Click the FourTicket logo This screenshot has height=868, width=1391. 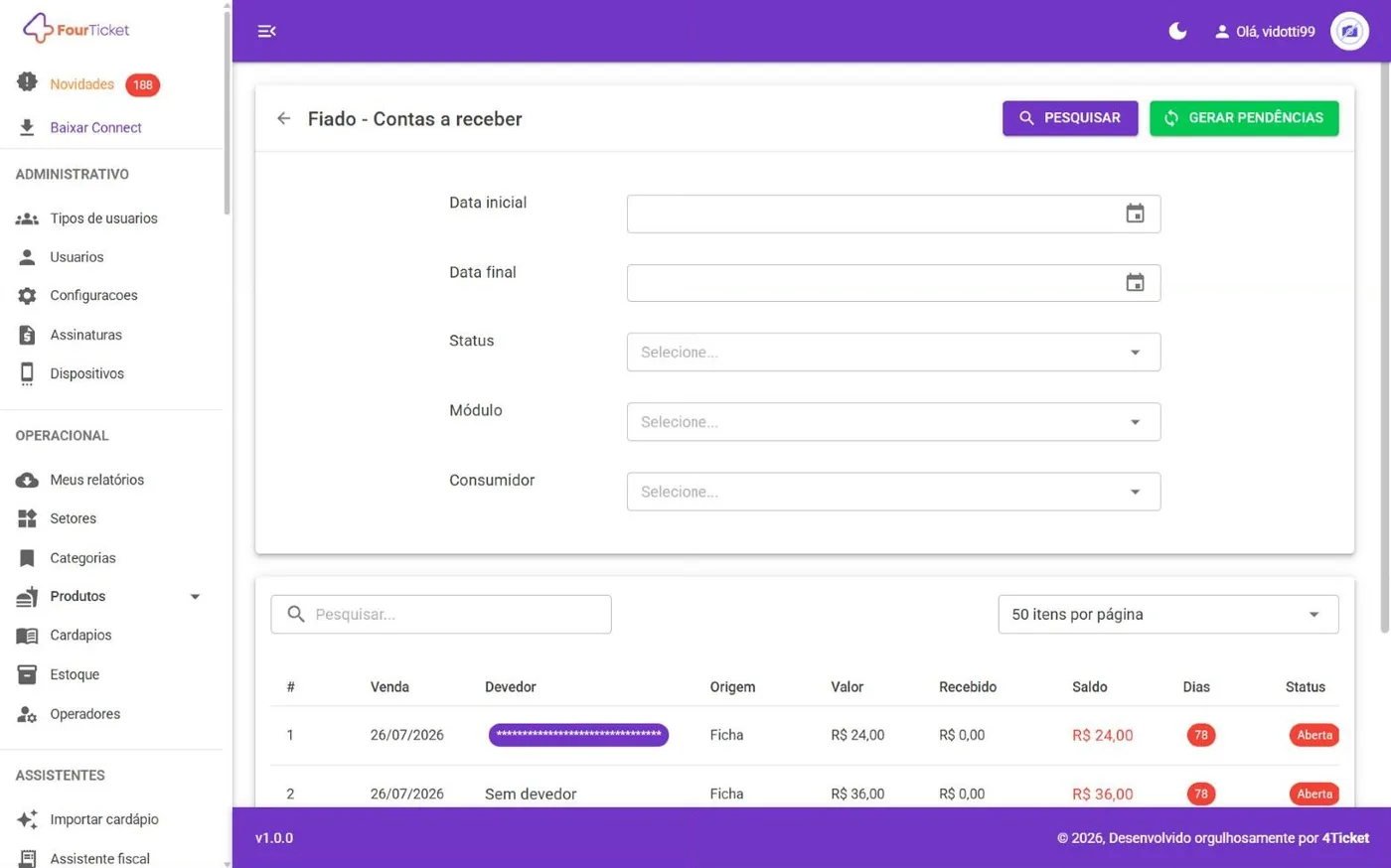(x=77, y=29)
